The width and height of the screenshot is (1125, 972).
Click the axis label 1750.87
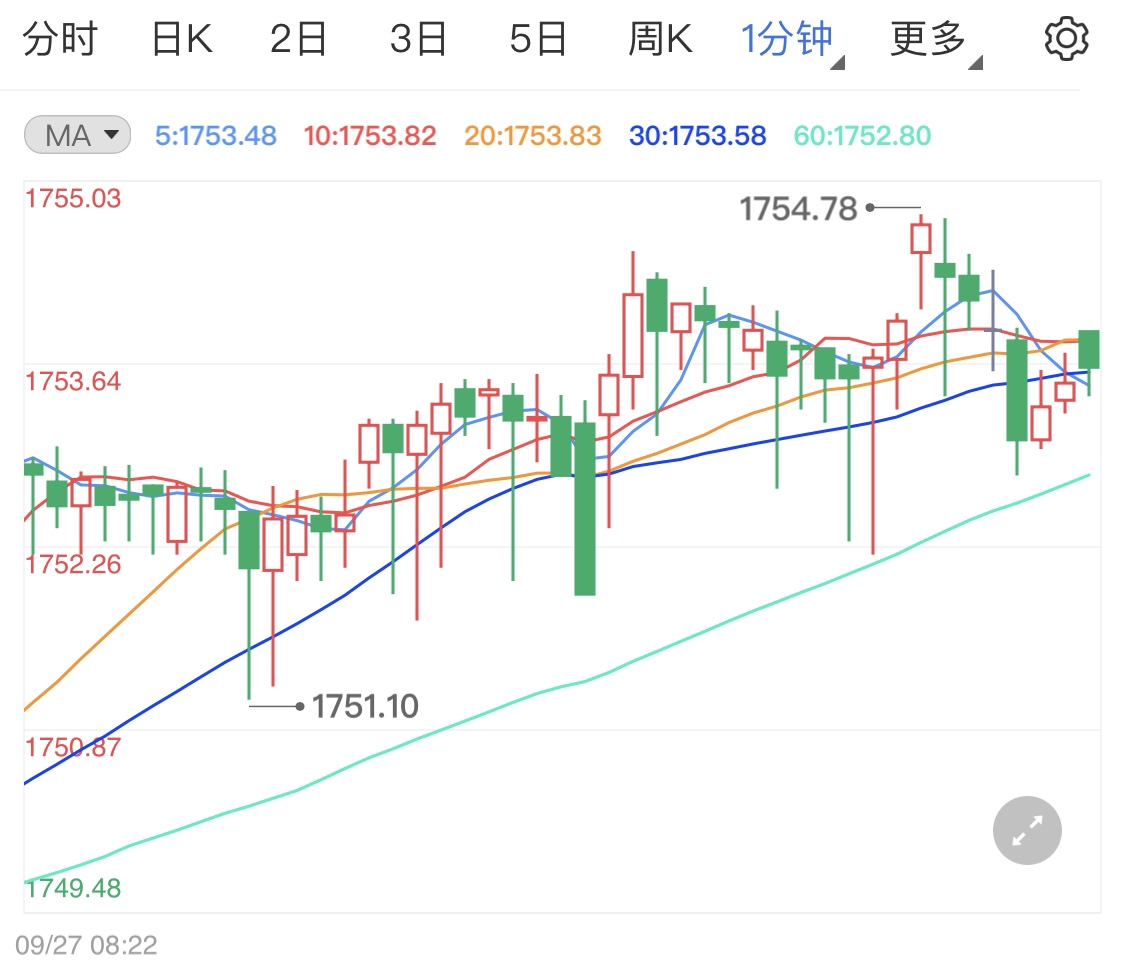[x=73, y=747]
